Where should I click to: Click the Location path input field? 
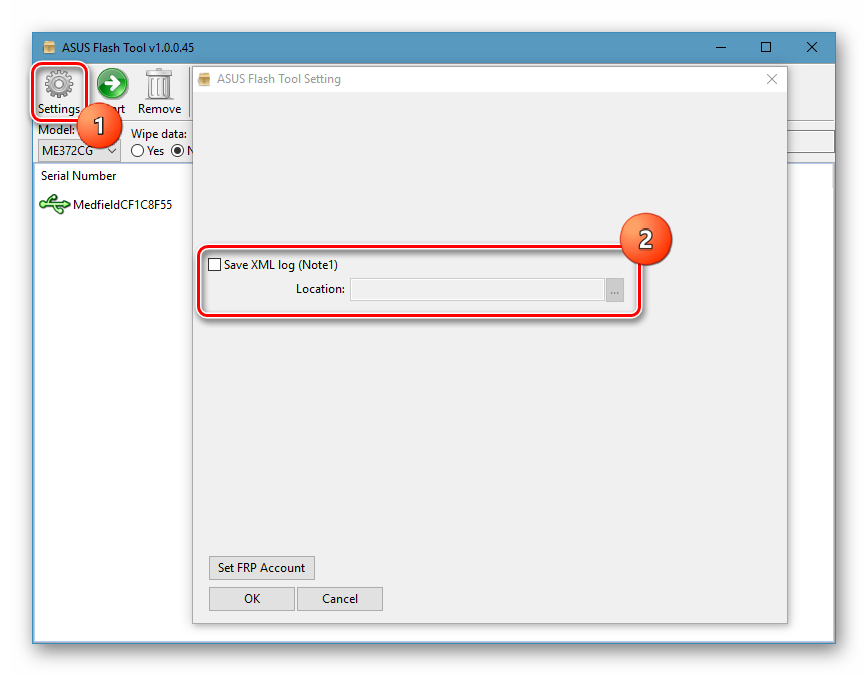click(477, 290)
